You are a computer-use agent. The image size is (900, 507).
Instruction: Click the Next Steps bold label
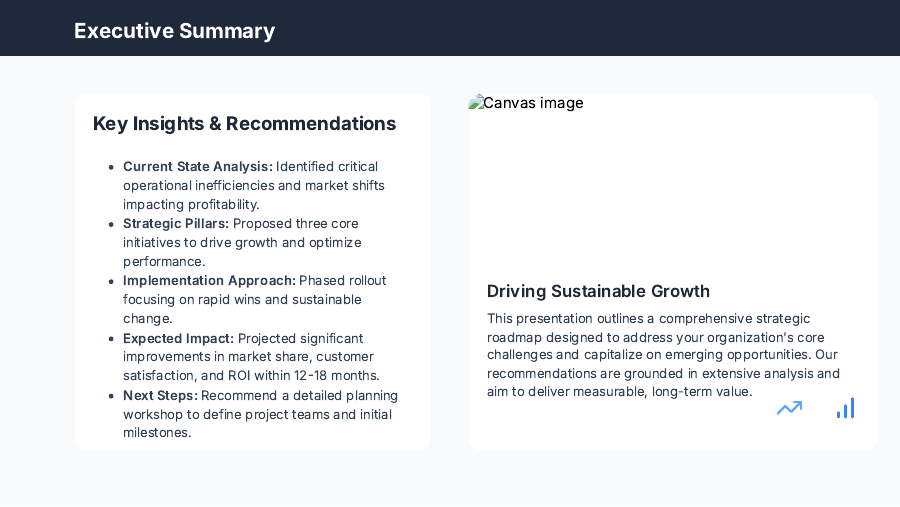click(160, 396)
